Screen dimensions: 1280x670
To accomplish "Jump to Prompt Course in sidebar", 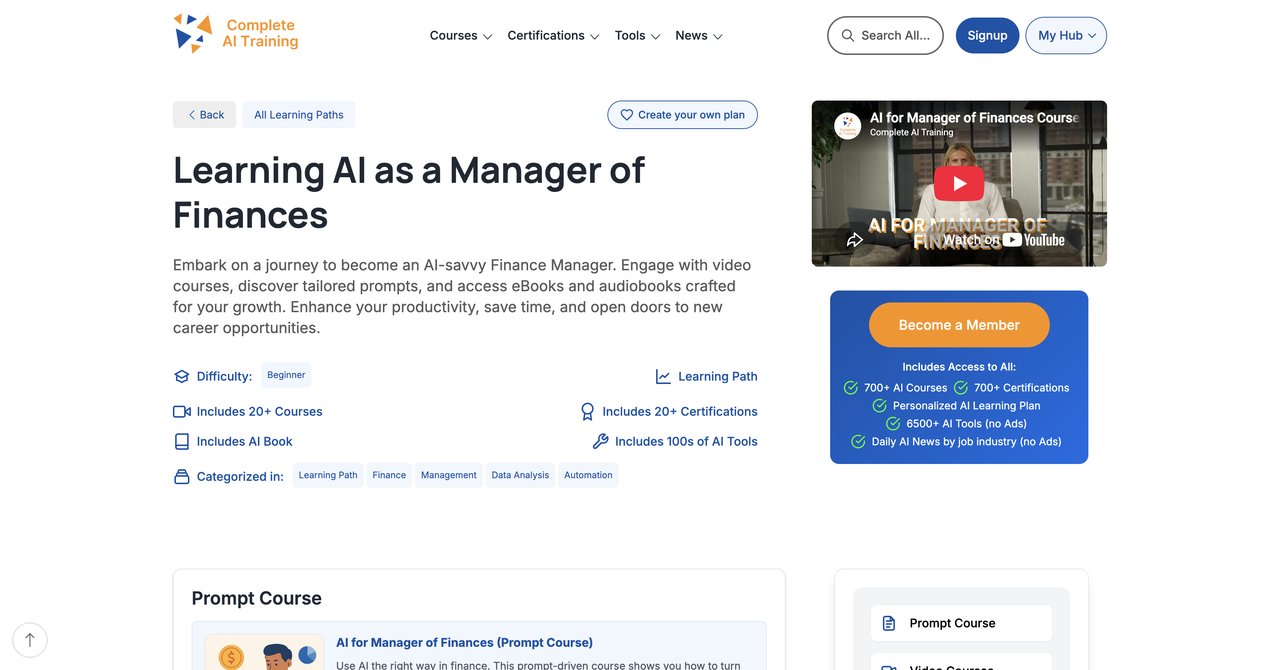I will pos(961,623).
